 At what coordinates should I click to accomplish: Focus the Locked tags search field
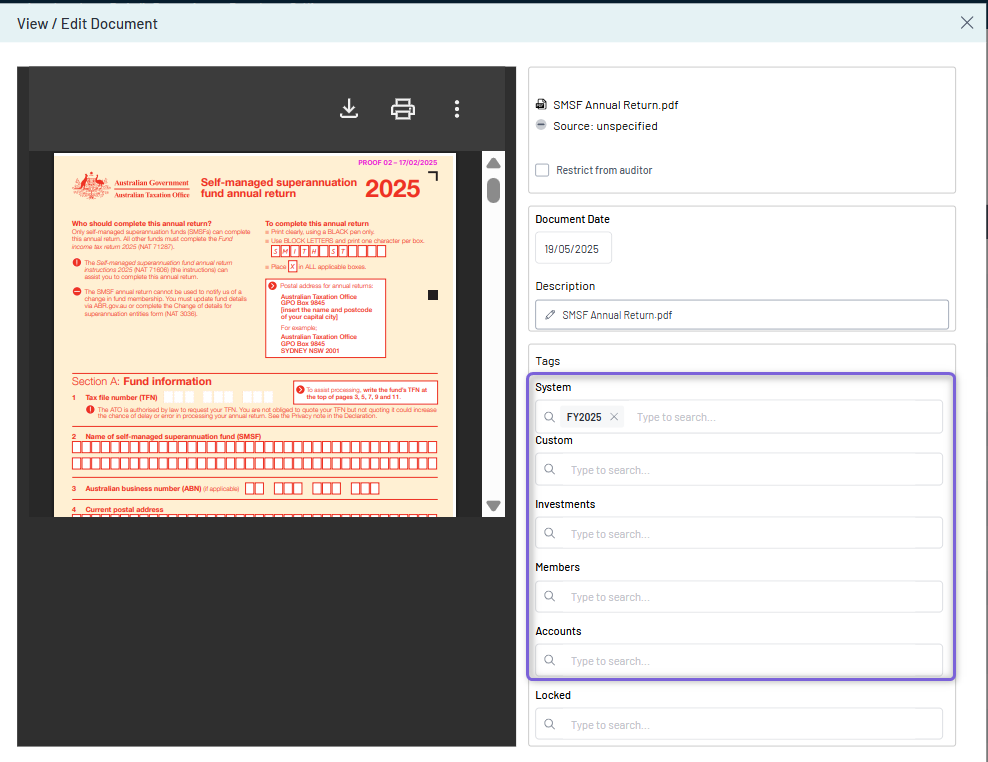738,724
